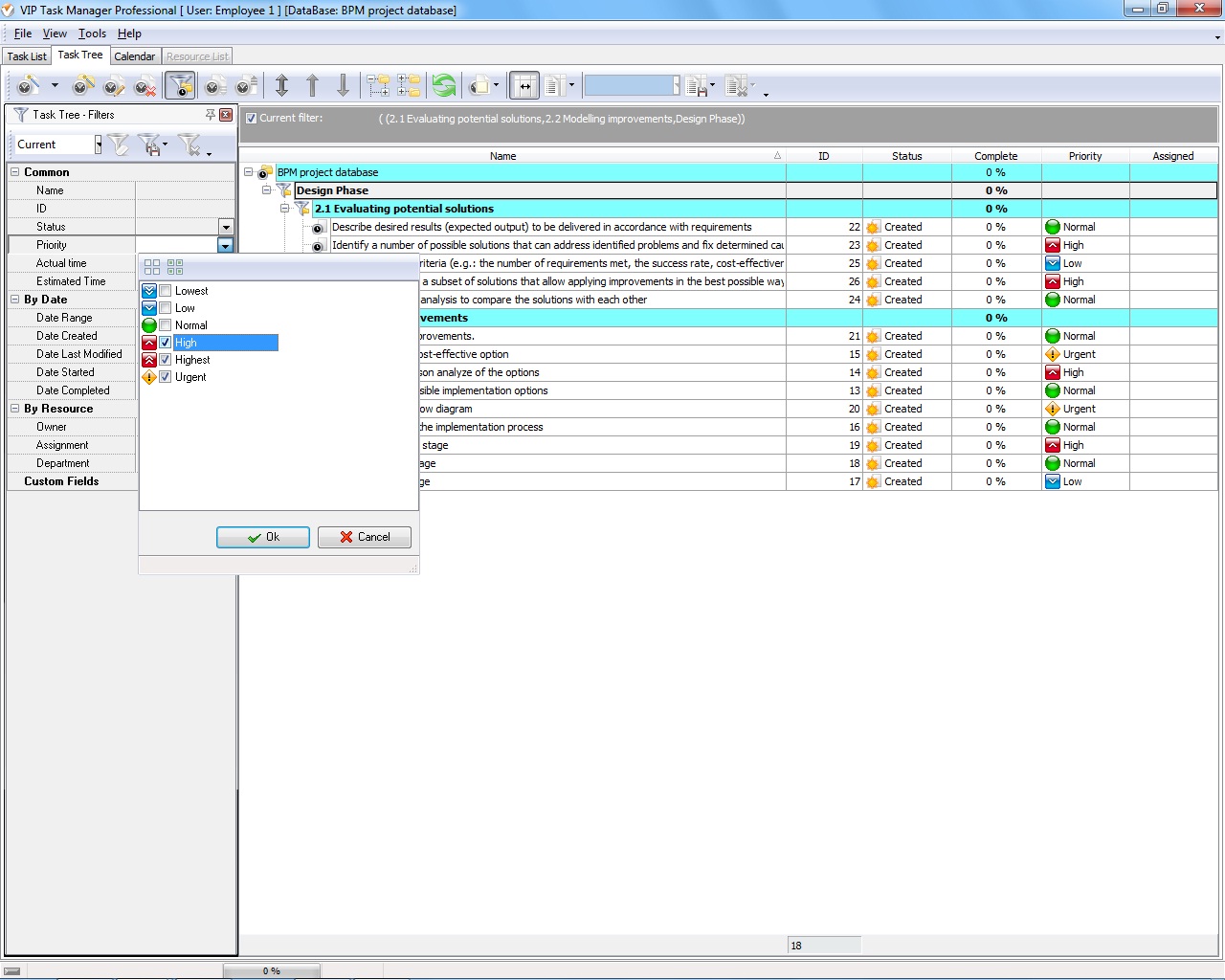Collapse the 2.1 Evaluating potential solutions node

click(285, 209)
